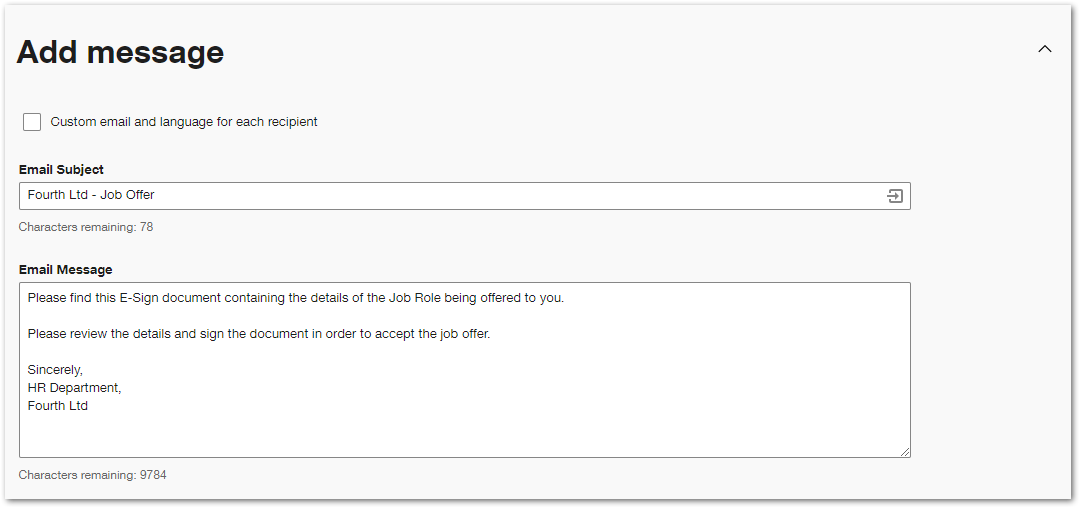
Task: Place cursor in 'Please find this E-Sign document' line
Action: 295,299
